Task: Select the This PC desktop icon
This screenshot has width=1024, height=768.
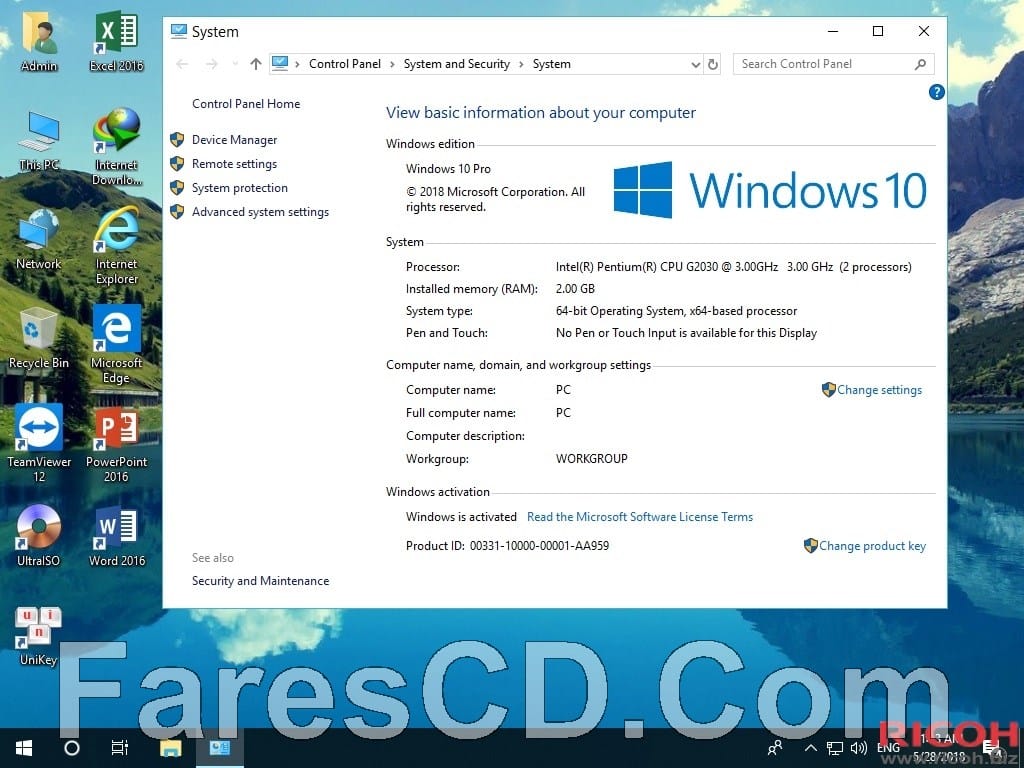Action: tap(39, 140)
